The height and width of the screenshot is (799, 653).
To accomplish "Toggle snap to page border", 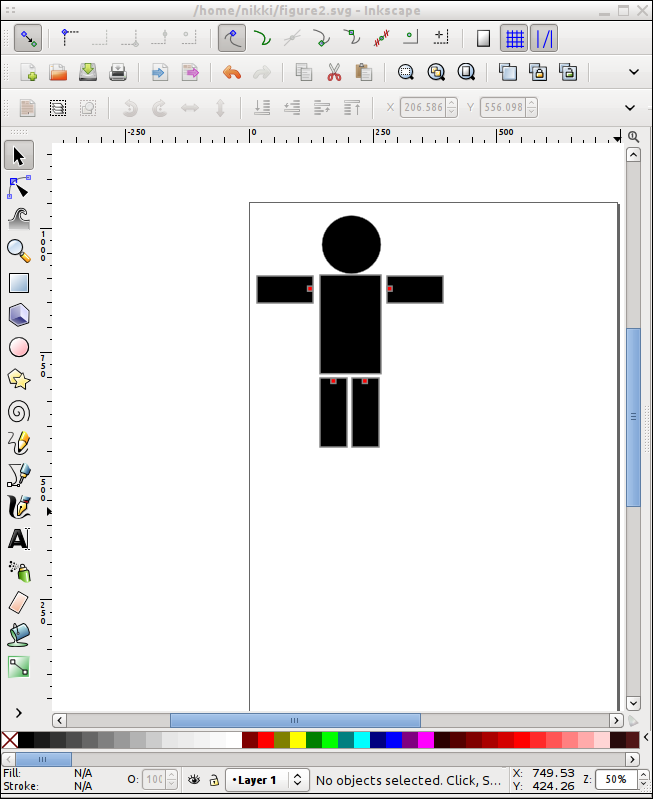I will click(x=483, y=38).
